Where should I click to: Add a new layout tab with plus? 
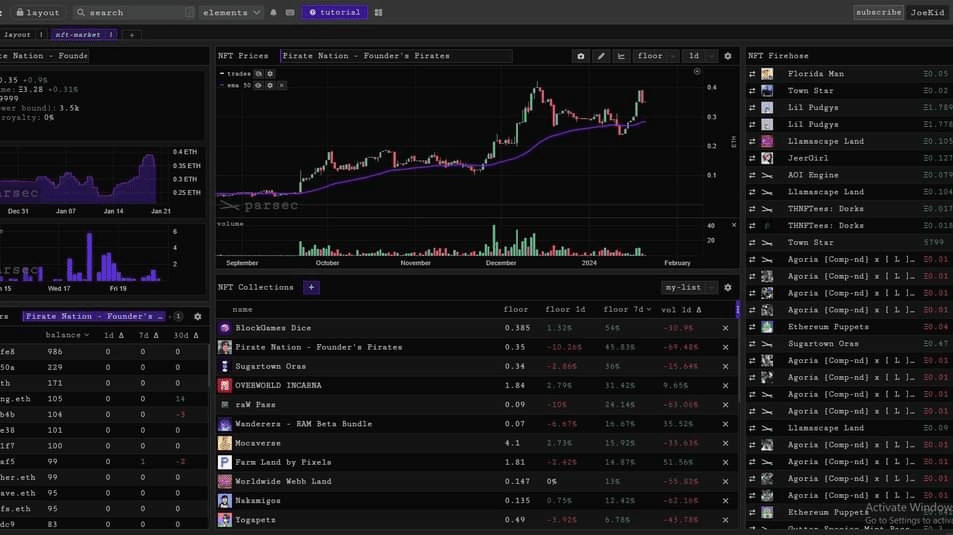[x=132, y=35]
